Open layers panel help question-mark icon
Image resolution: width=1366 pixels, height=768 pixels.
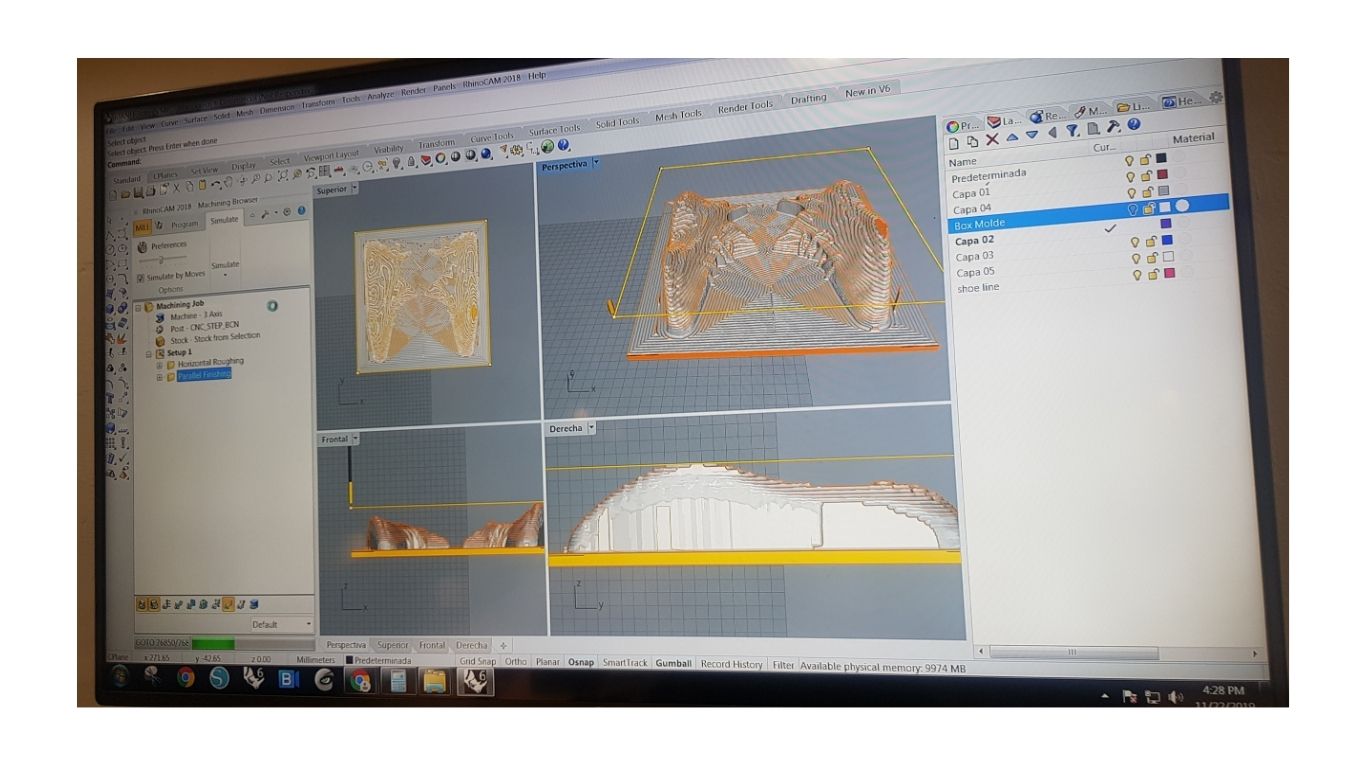pyautogui.click(x=1133, y=125)
